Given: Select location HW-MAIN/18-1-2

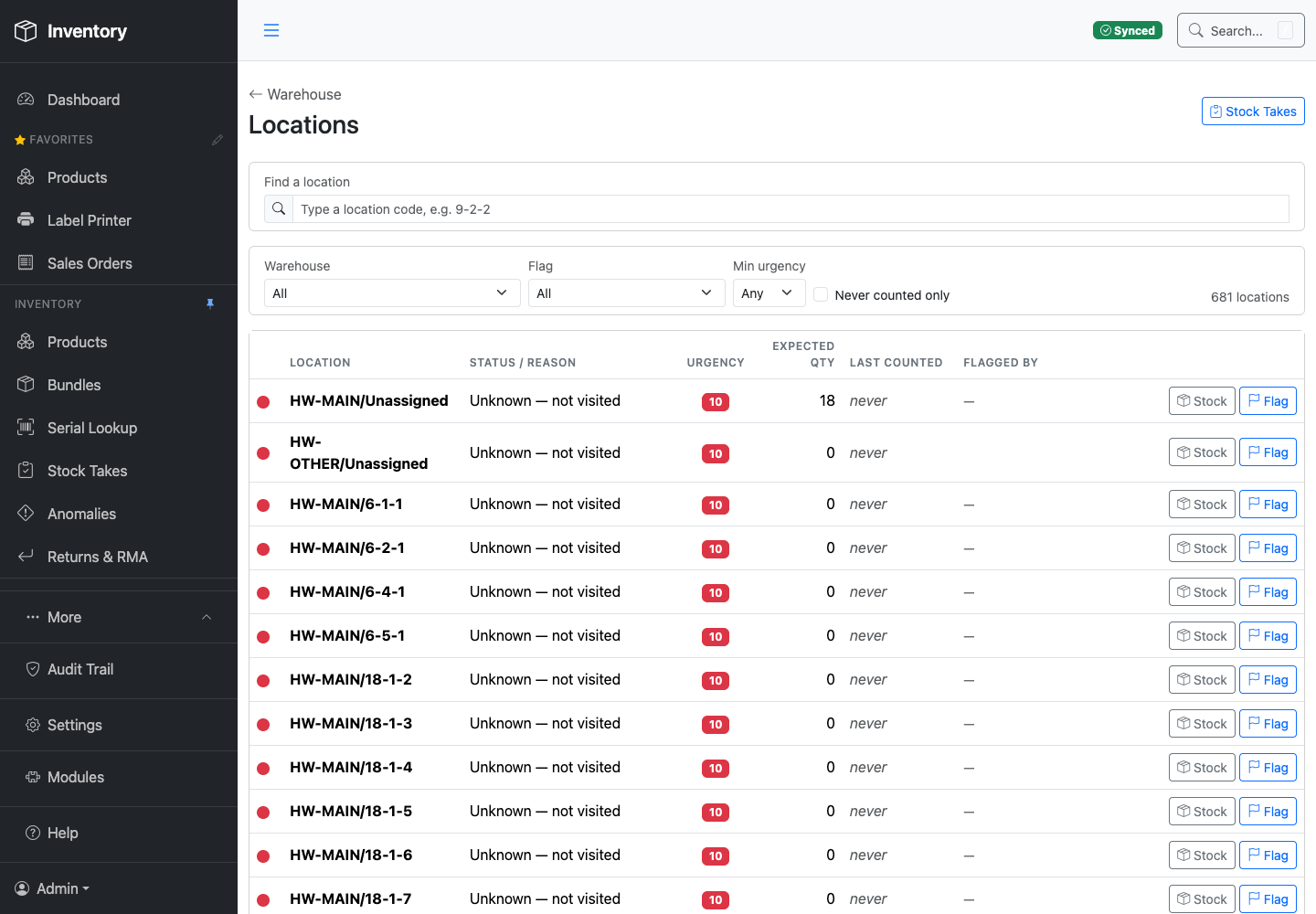Looking at the screenshot, I should (x=351, y=680).
